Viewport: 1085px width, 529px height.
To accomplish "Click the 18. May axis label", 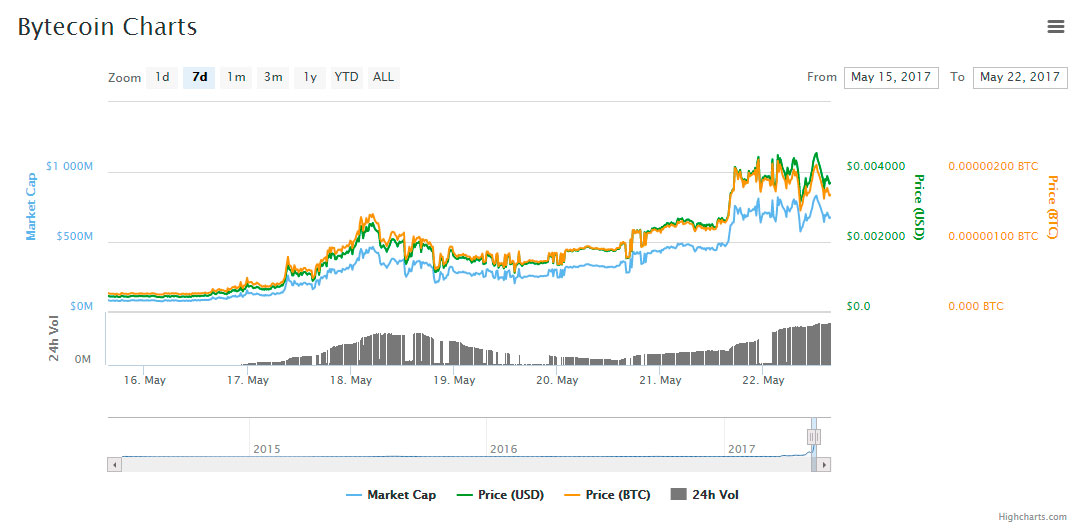I will pyautogui.click(x=350, y=380).
